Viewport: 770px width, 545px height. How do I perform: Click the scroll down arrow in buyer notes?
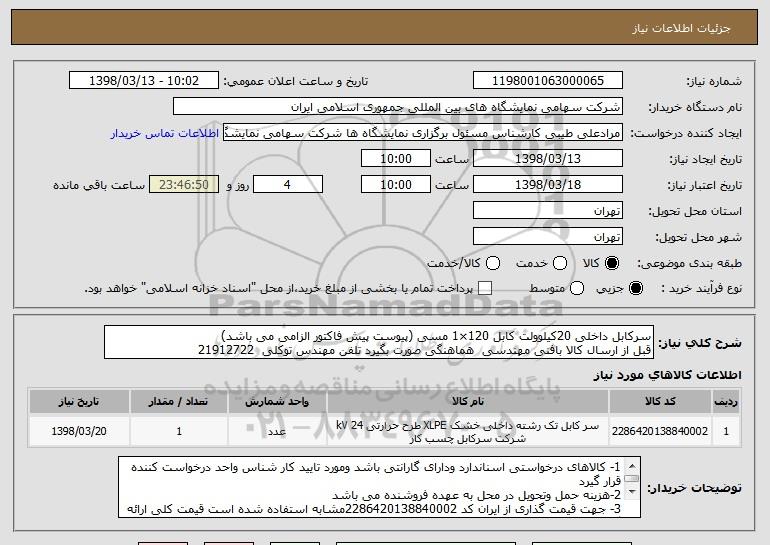(x=632, y=491)
